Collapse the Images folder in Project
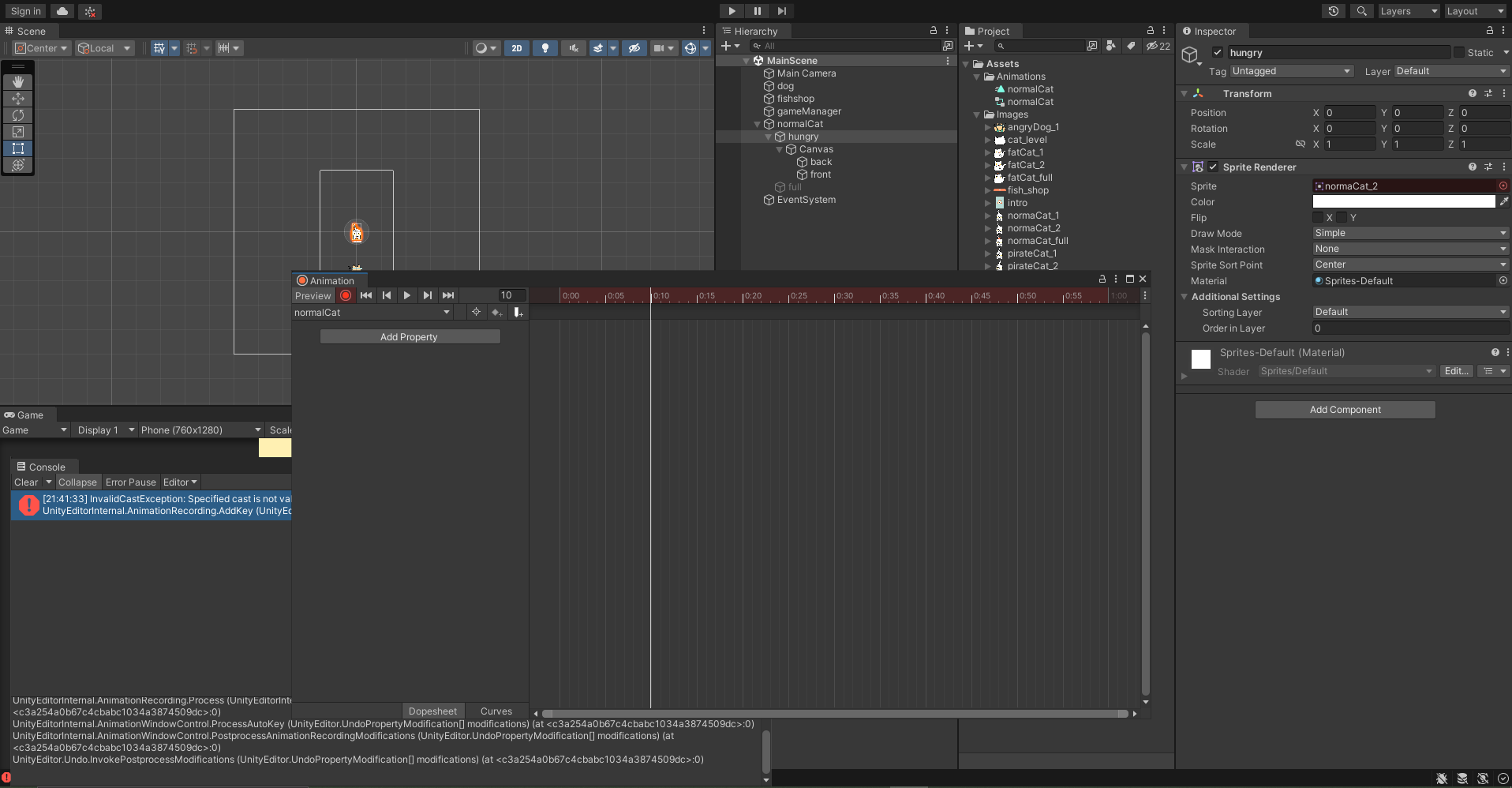1512x788 pixels. 977,115
